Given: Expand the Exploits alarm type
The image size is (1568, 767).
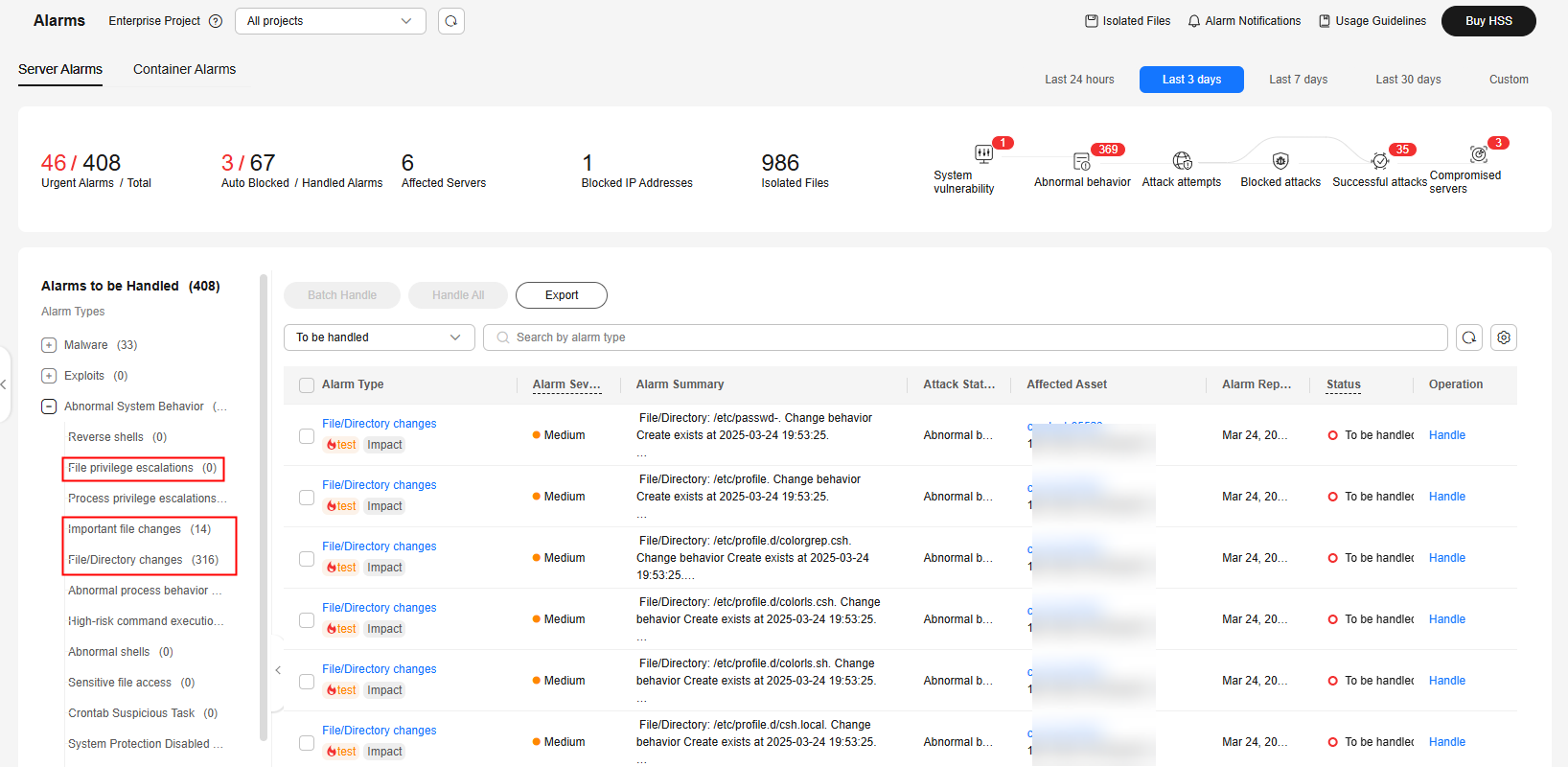Looking at the screenshot, I should point(49,376).
